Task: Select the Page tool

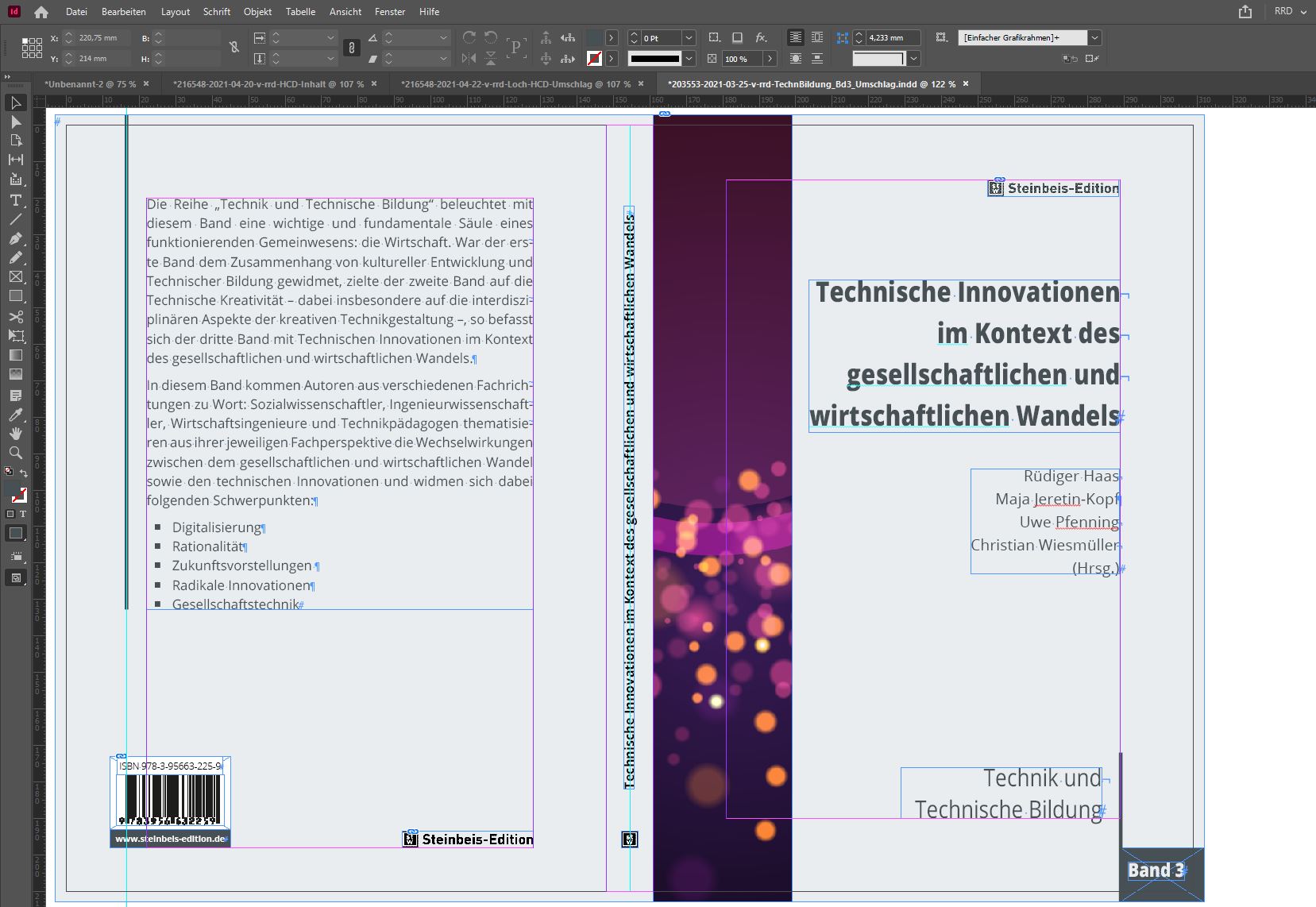Action: tap(15, 141)
